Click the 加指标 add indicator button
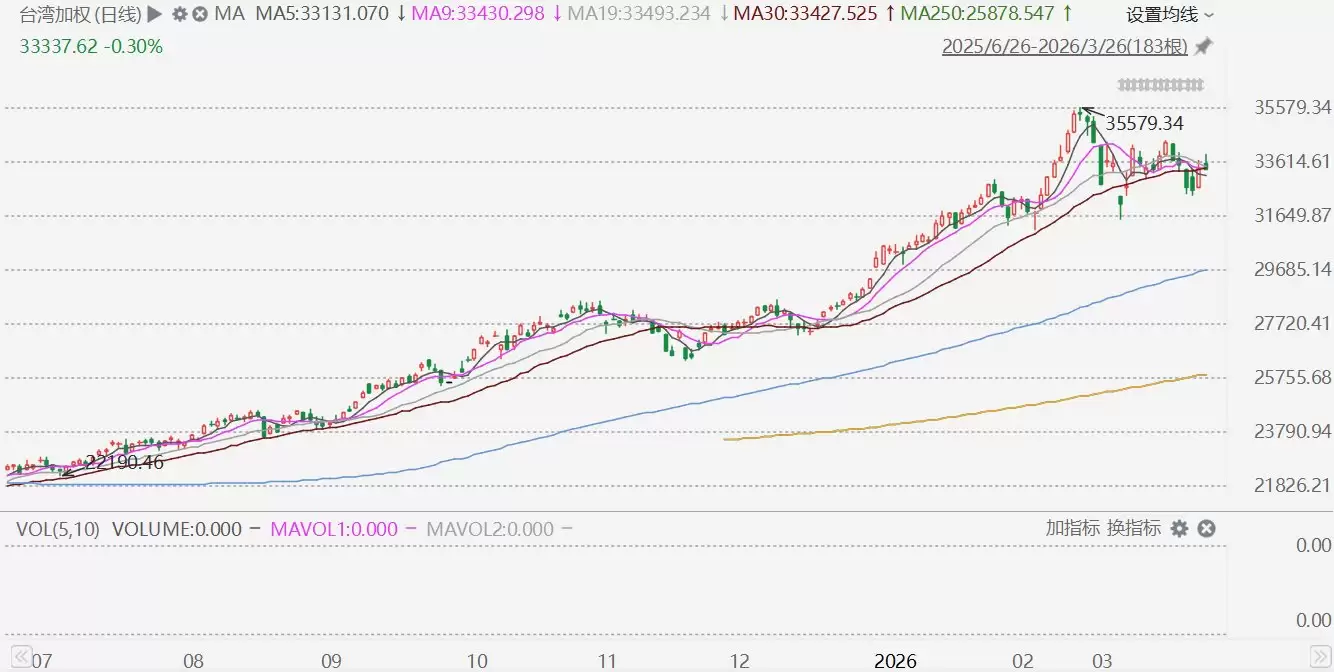This screenshot has width=1334, height=672. 1073,528
